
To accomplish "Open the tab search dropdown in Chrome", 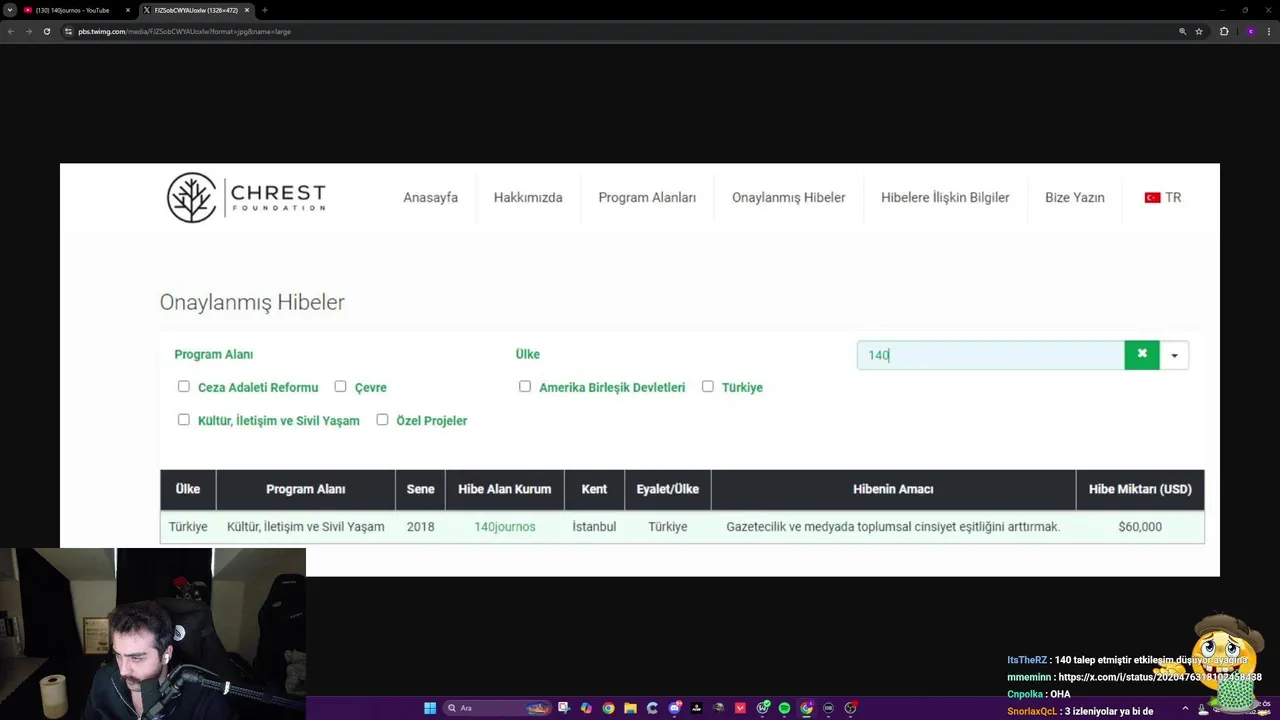I will click(10, 10).
